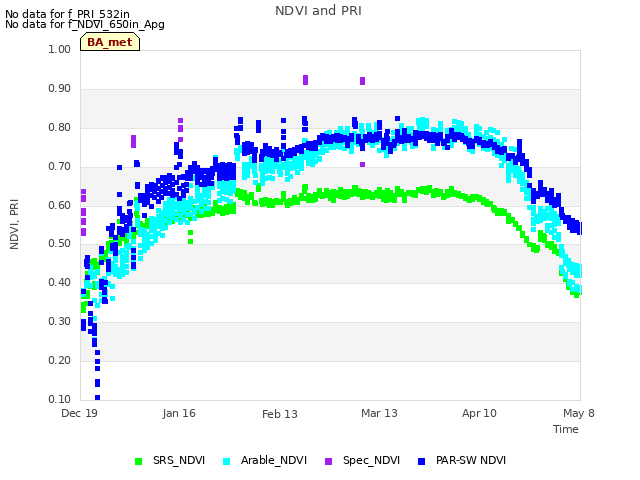
Task: Click the lowest blue PAR-SW point near 0.10
Action: coord(98,398)
